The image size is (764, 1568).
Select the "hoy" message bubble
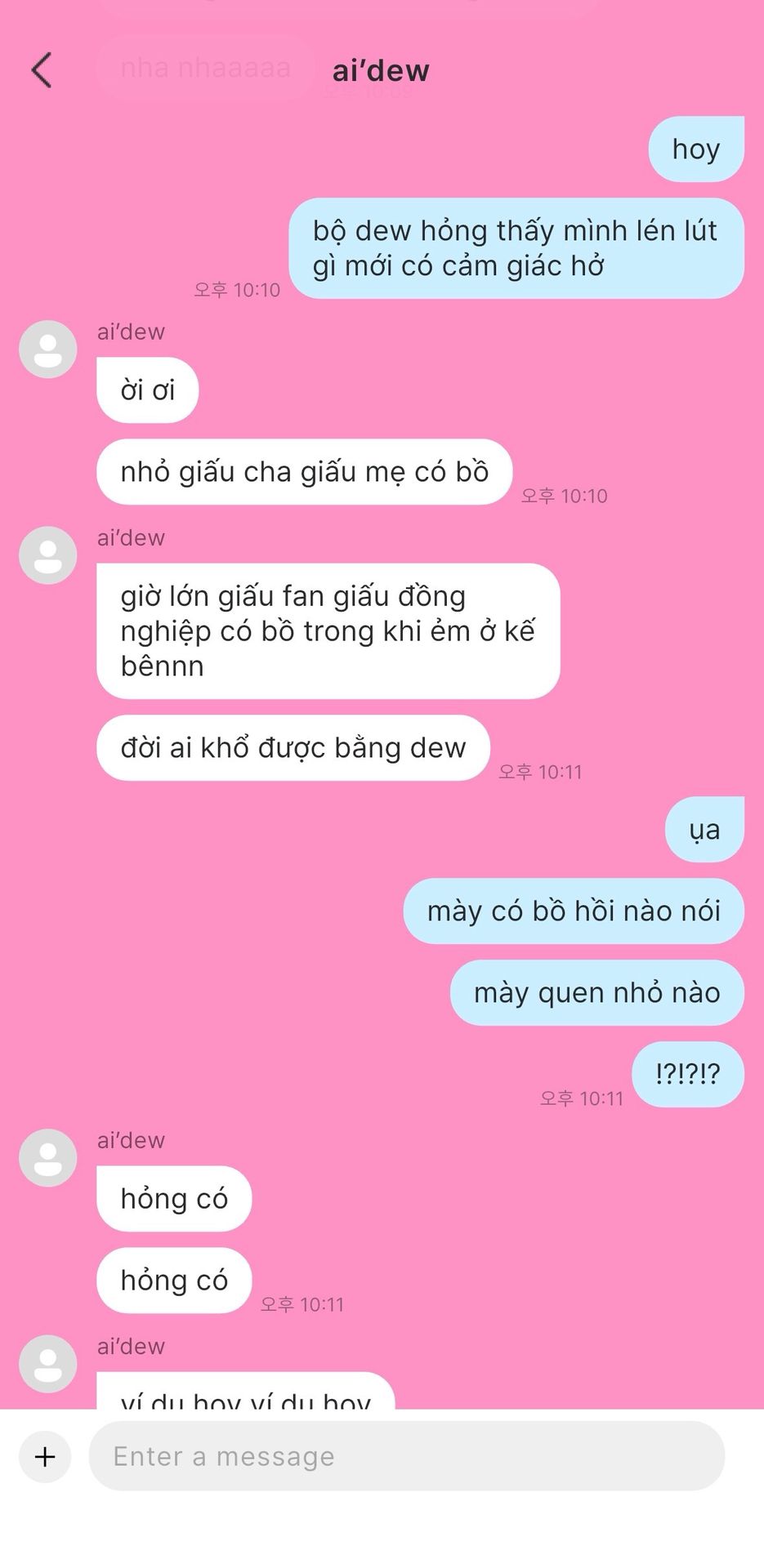[x=696, y=149]
